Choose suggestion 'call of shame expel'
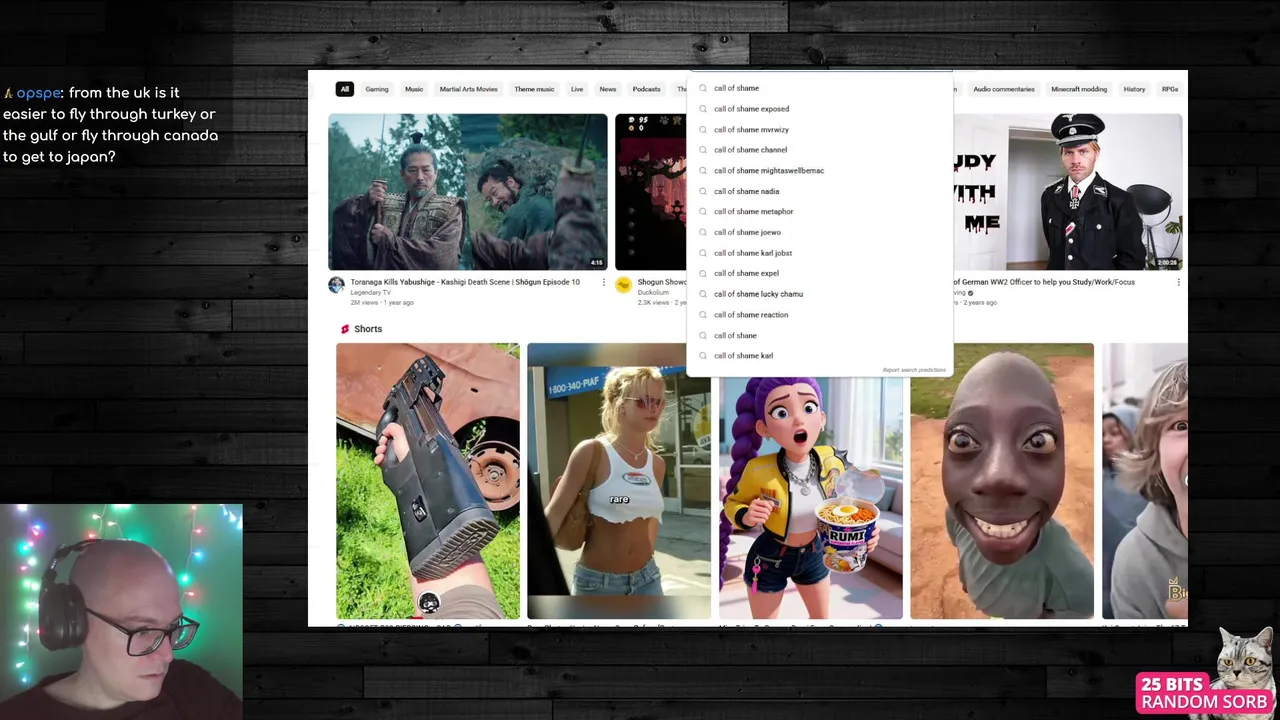 [x=820, y=273]
